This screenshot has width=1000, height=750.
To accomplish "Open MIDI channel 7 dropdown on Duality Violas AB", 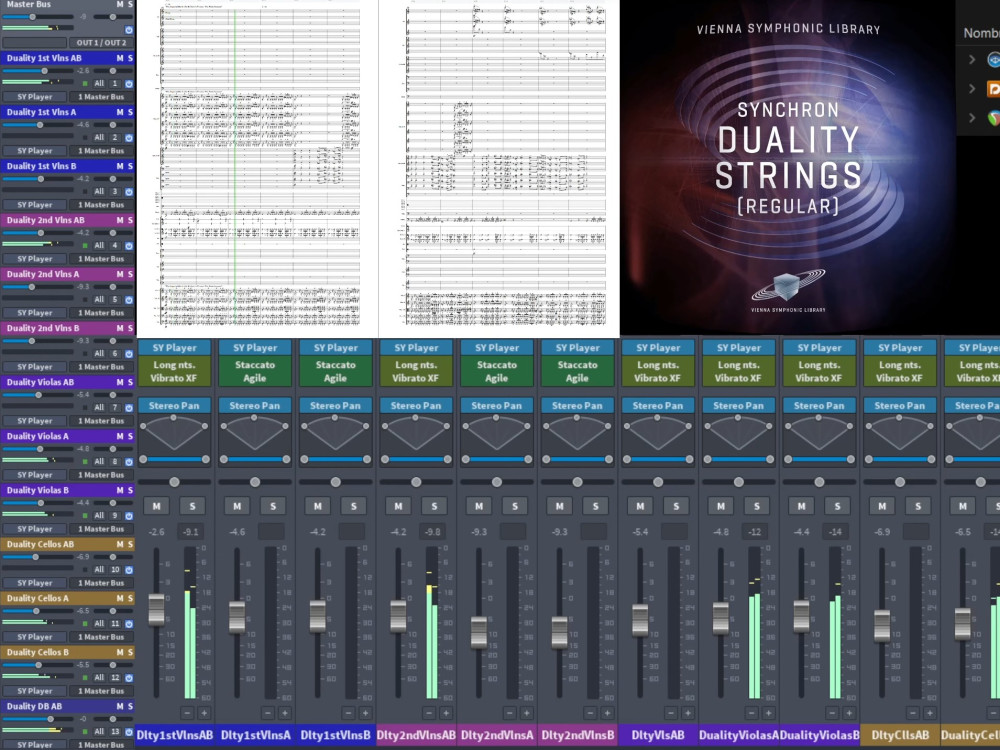I will click(x=115, y=408).
